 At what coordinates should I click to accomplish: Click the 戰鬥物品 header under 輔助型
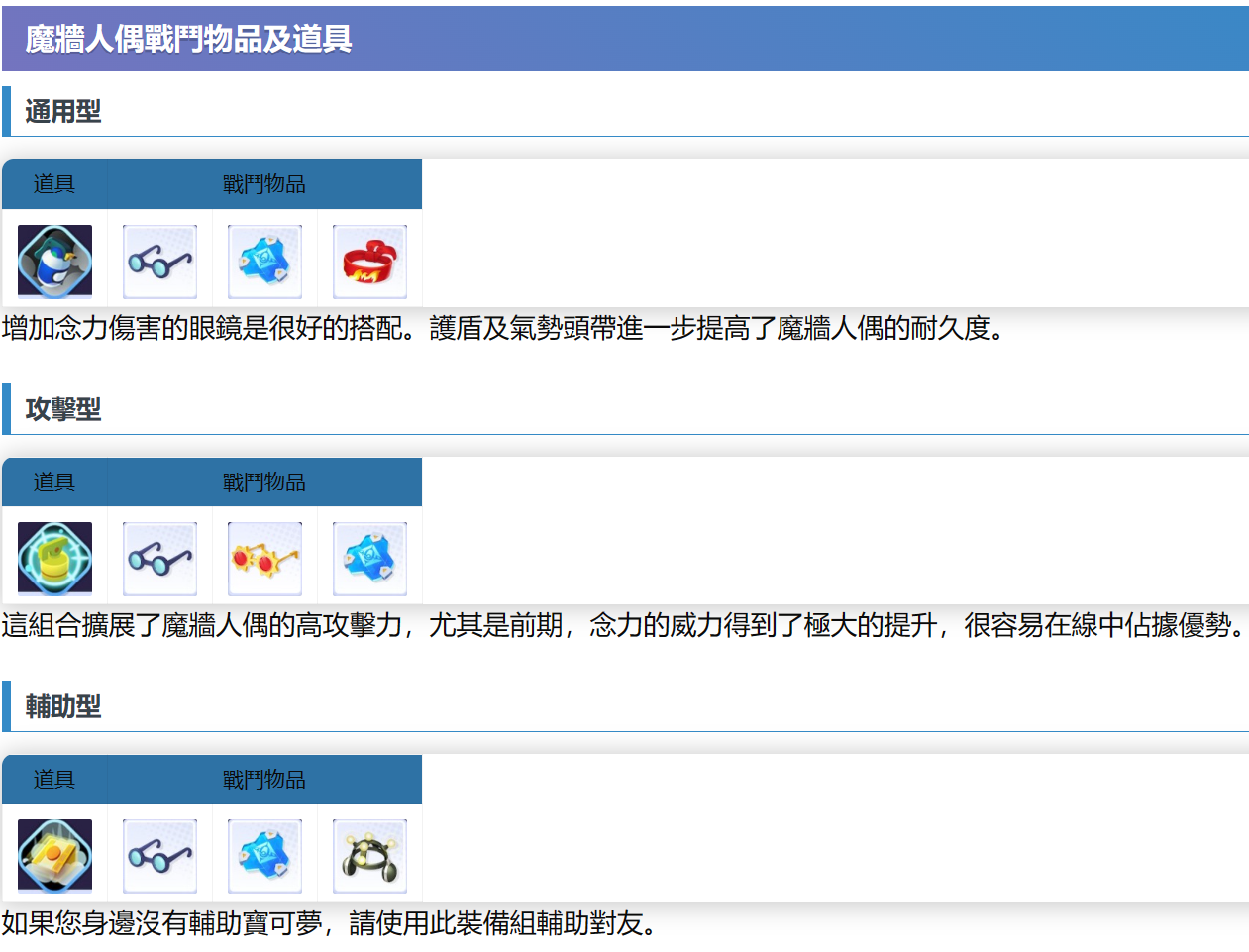coord(263,780)
